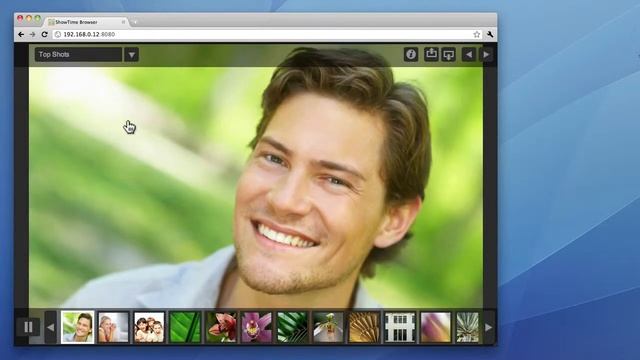The image size is (640, 360).
Task: Close the ShowTime Browser tab
Action: 123,22
